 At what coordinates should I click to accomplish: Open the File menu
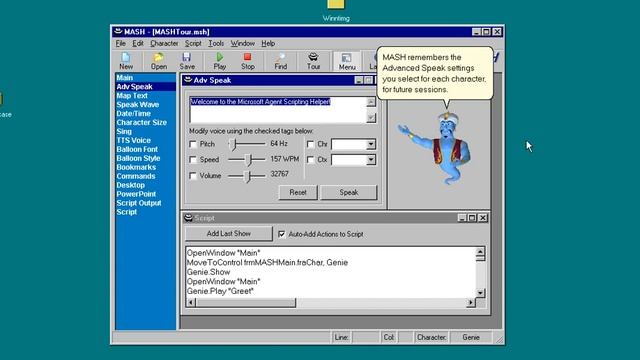point(120,43)
